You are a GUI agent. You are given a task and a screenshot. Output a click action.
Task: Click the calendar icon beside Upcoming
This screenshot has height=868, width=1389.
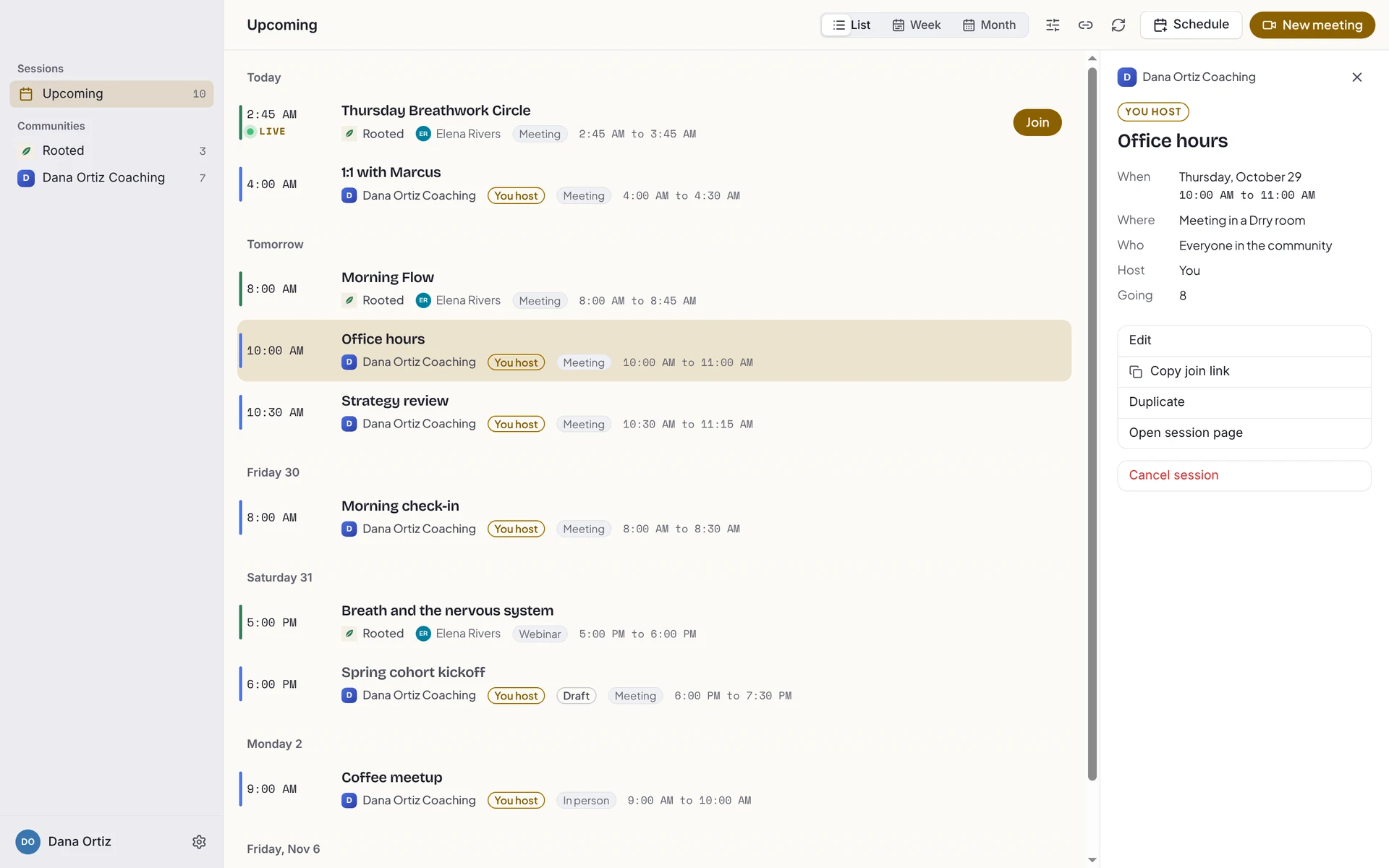pos(26,94)
